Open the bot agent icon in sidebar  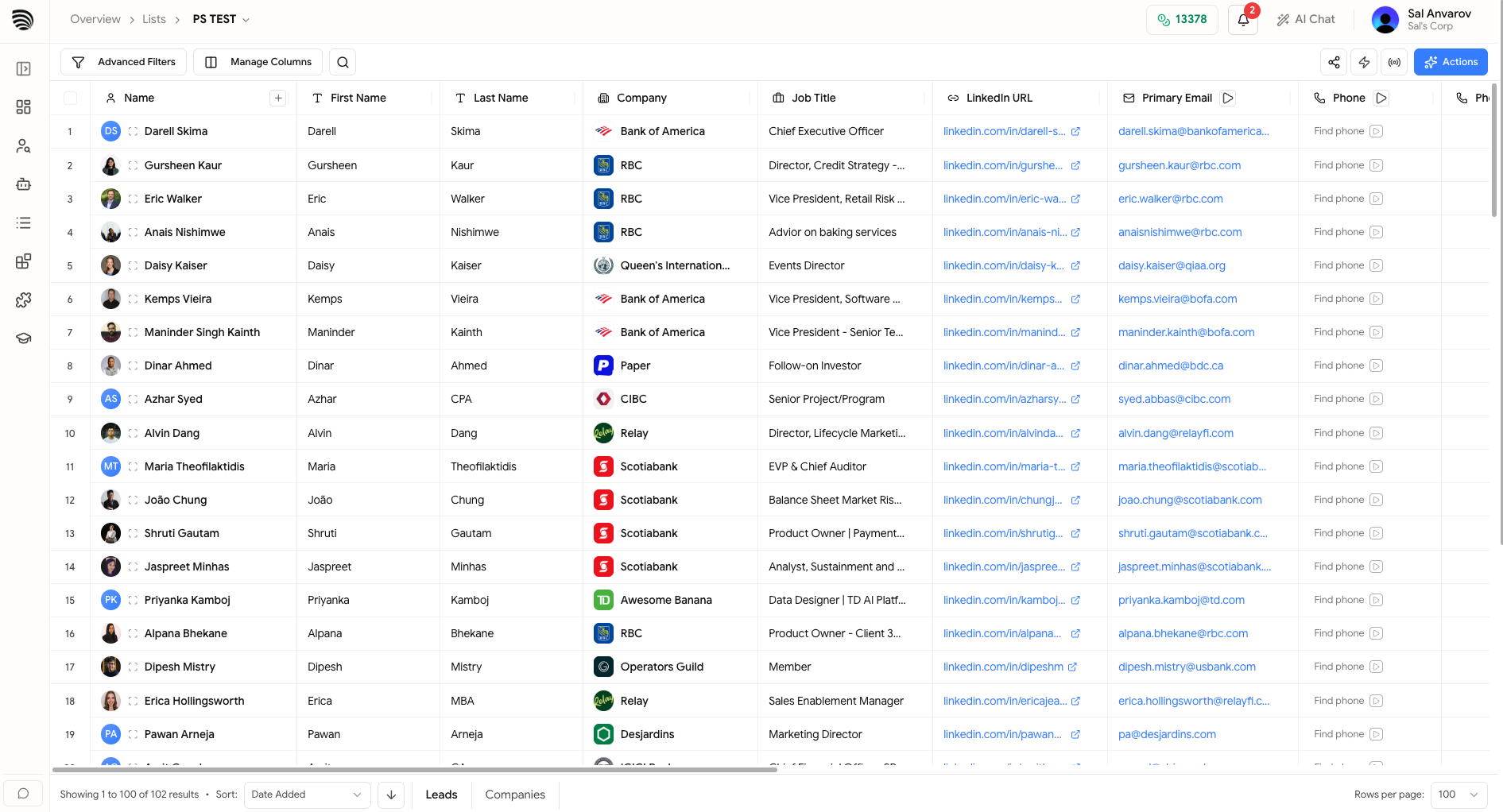pyautogui.click(x=24, y=184)
